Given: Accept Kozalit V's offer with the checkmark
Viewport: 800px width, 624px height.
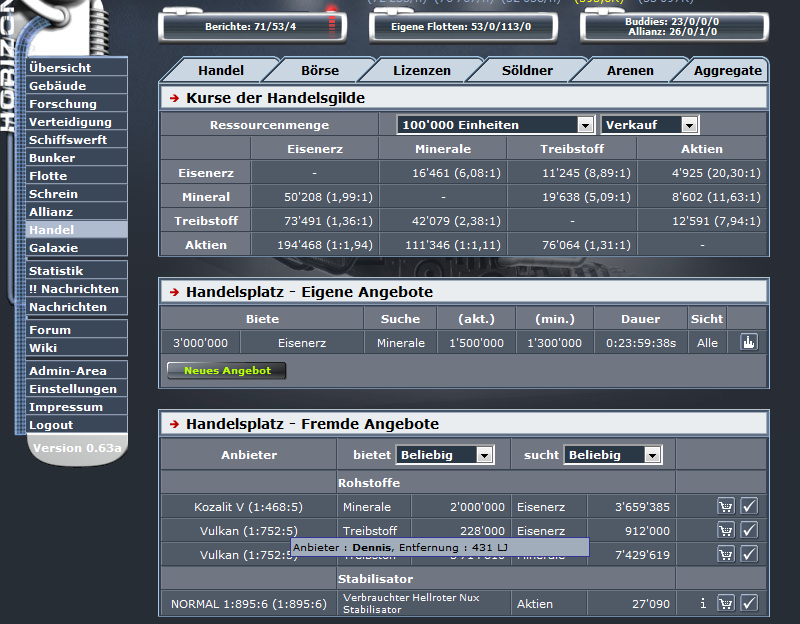Looking at the screenshot, I should click(x=749, y=507).
